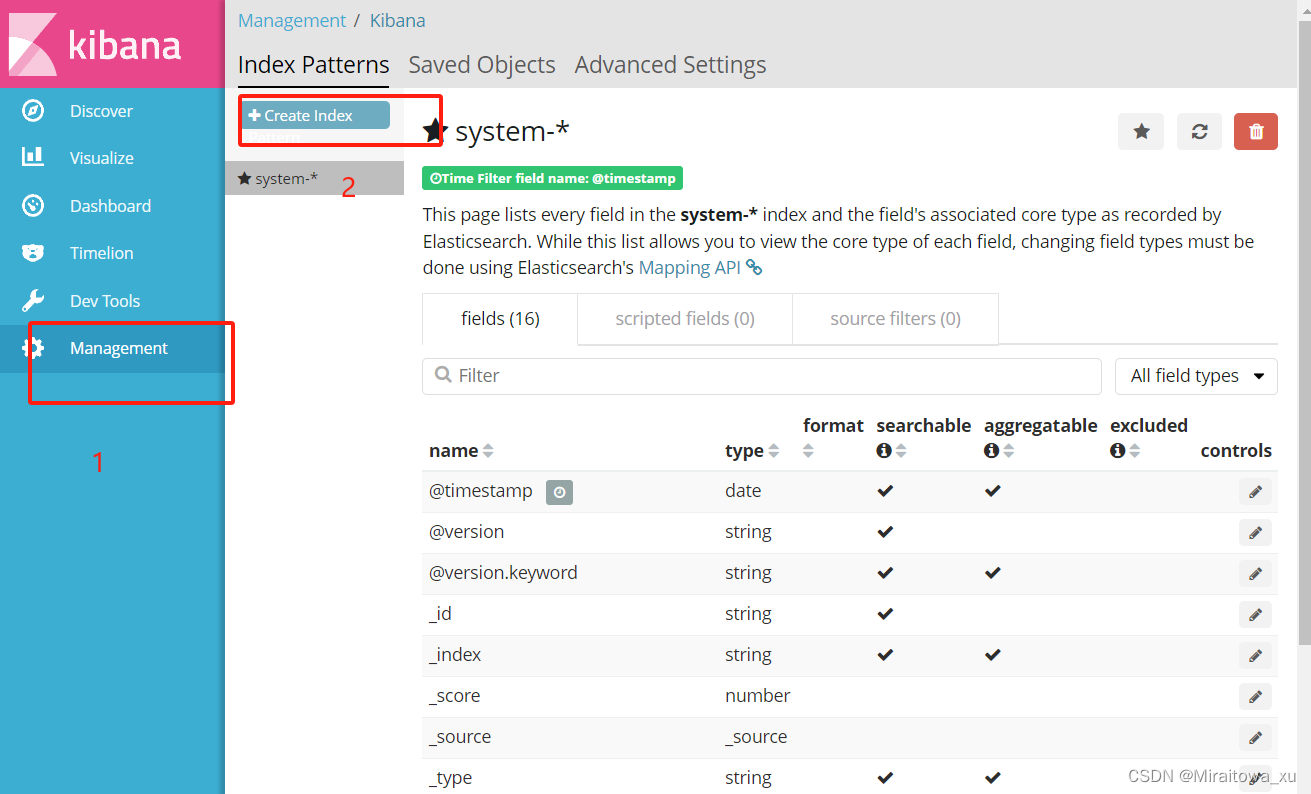Click the Time Filter field name green badge
The image size is (1311, 794).
click(552, 179)
